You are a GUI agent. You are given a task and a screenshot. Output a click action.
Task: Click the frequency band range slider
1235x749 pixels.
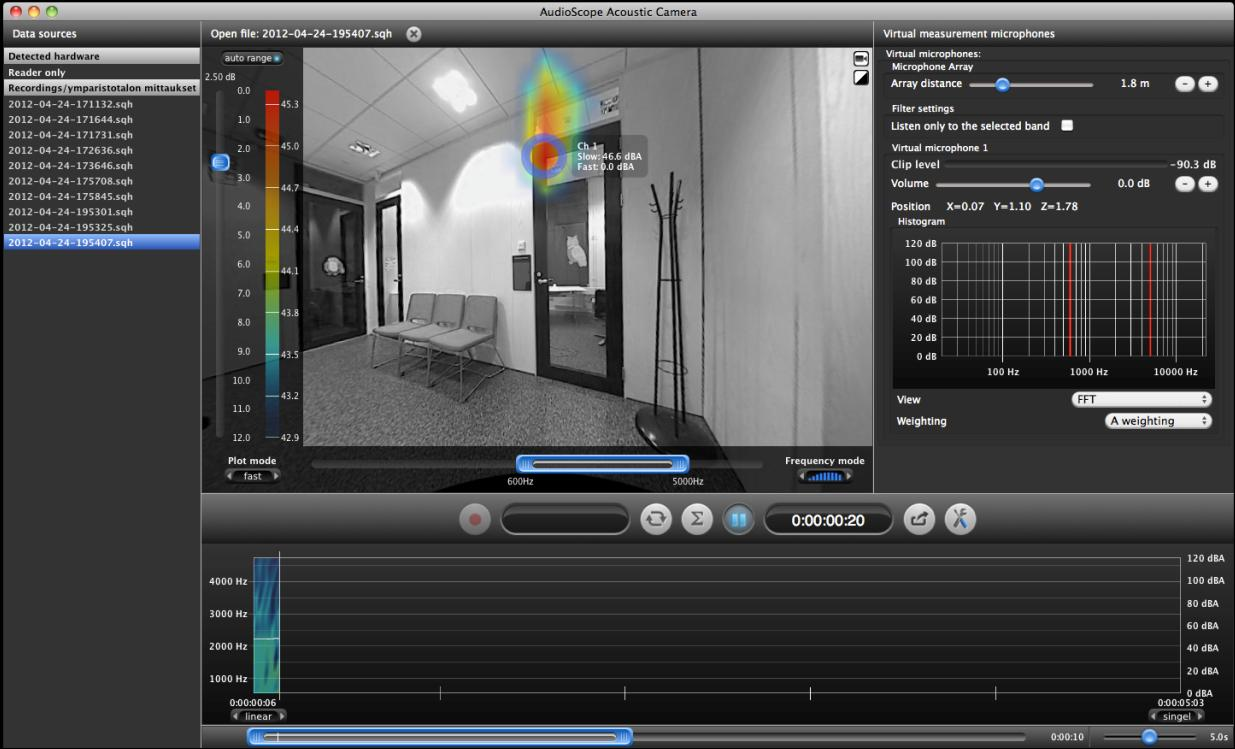click(602, 464)
